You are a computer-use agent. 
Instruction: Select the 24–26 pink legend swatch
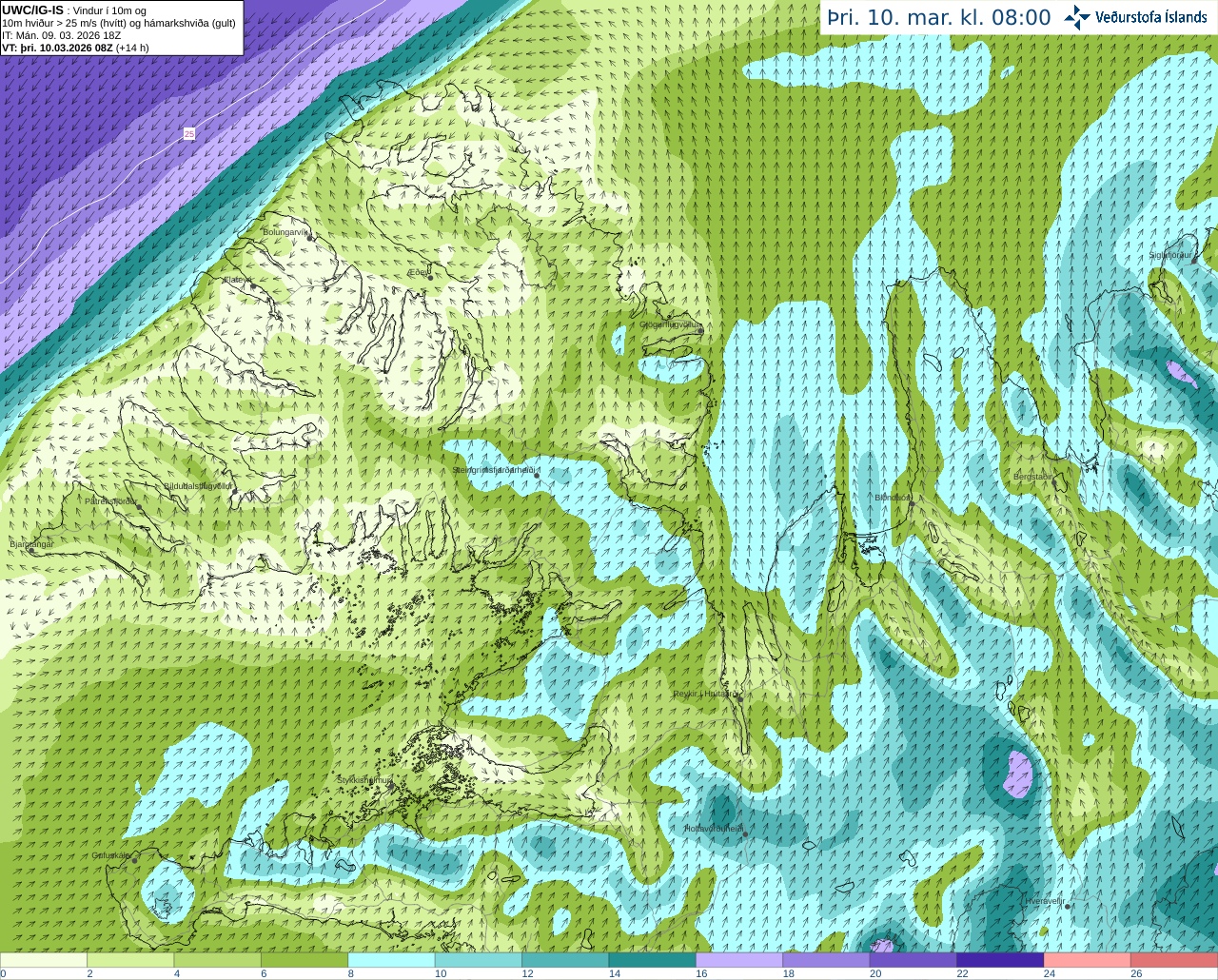point(1087,960)
